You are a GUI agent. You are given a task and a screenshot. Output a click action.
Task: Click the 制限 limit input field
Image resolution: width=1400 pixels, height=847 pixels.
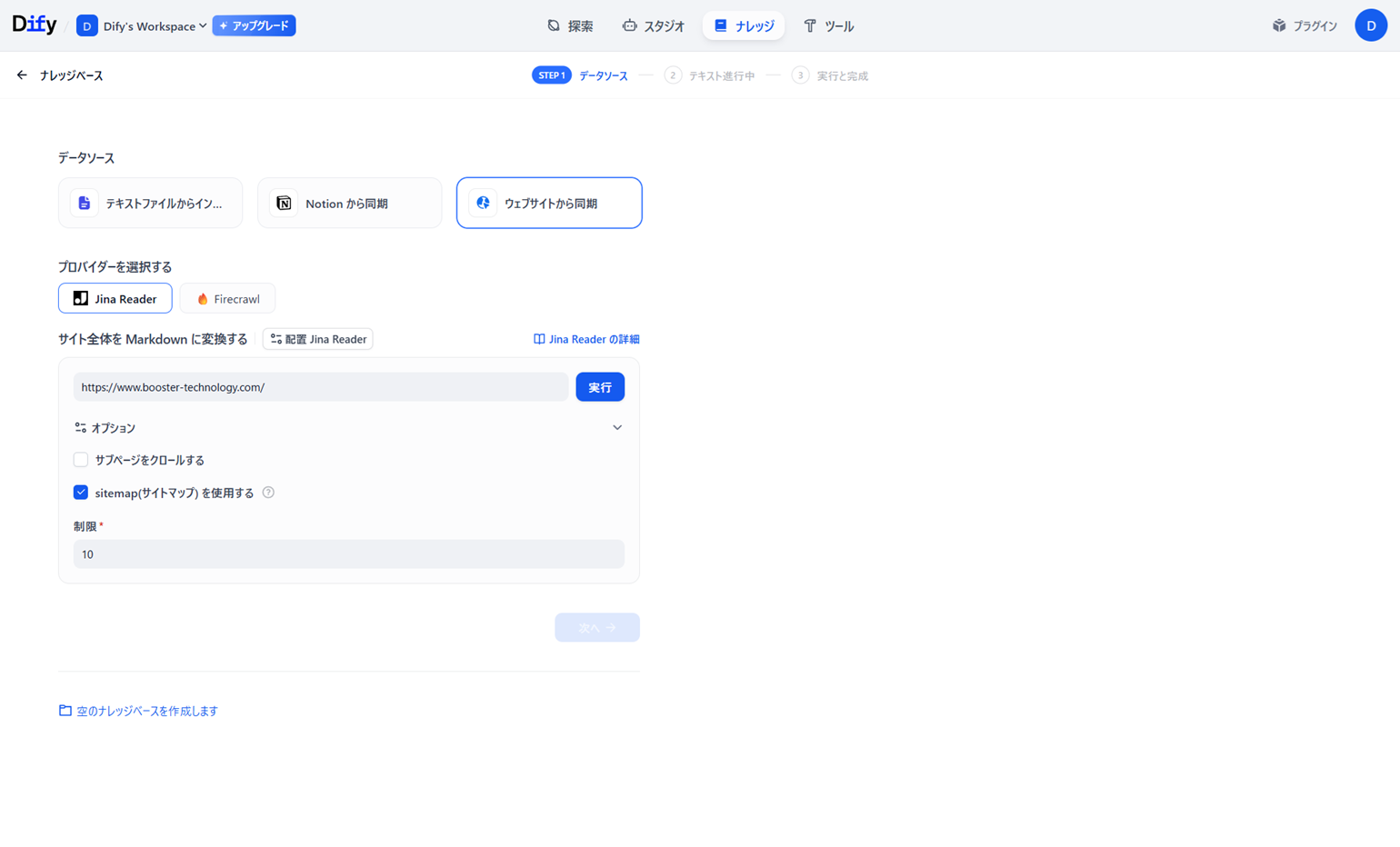tap(348, 554)
